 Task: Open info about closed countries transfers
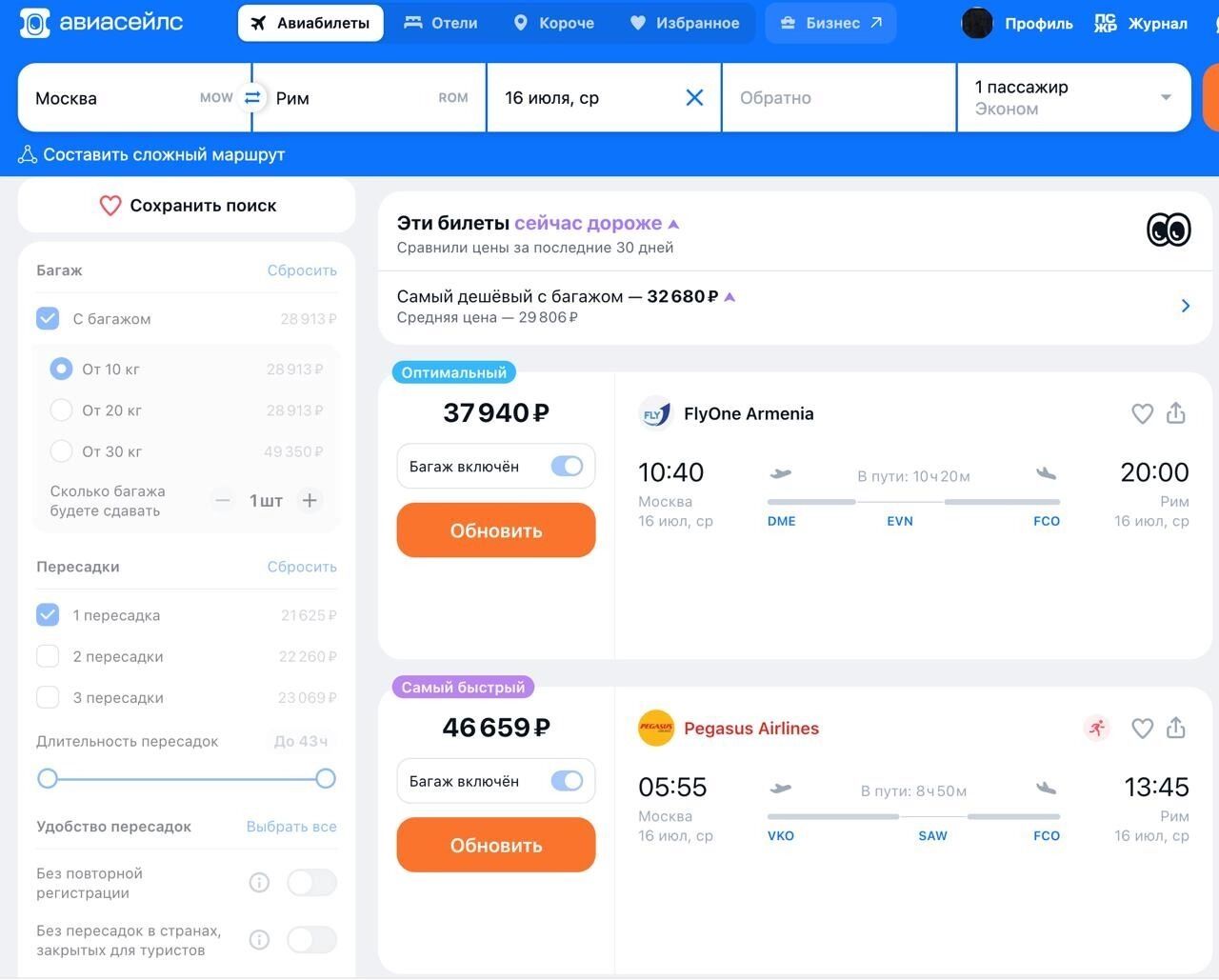259,940
